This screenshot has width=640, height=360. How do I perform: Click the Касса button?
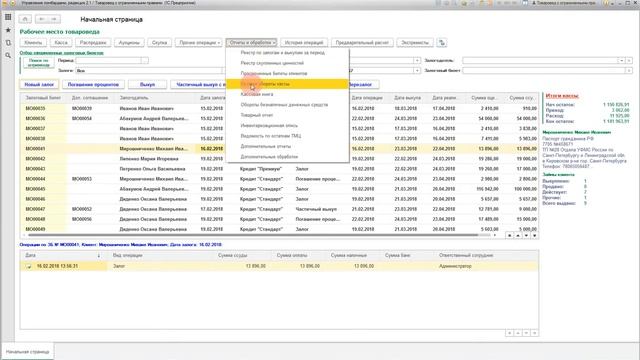coord(61,42)
